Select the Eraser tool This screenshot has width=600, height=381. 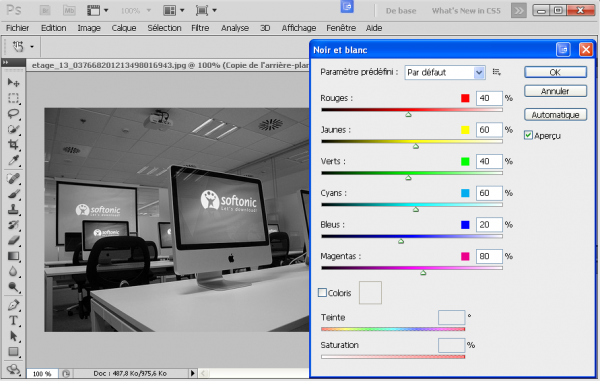click(13, 240)
